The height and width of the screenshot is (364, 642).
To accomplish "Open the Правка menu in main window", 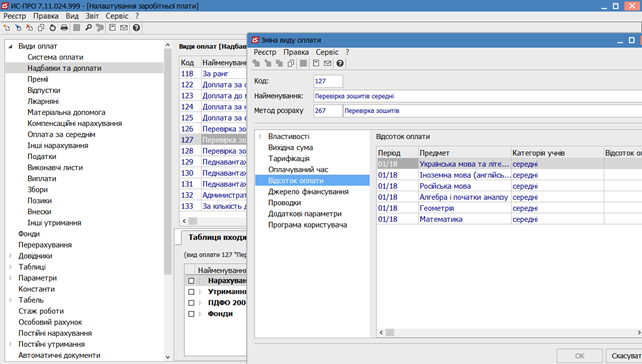I will coord(45,16).
